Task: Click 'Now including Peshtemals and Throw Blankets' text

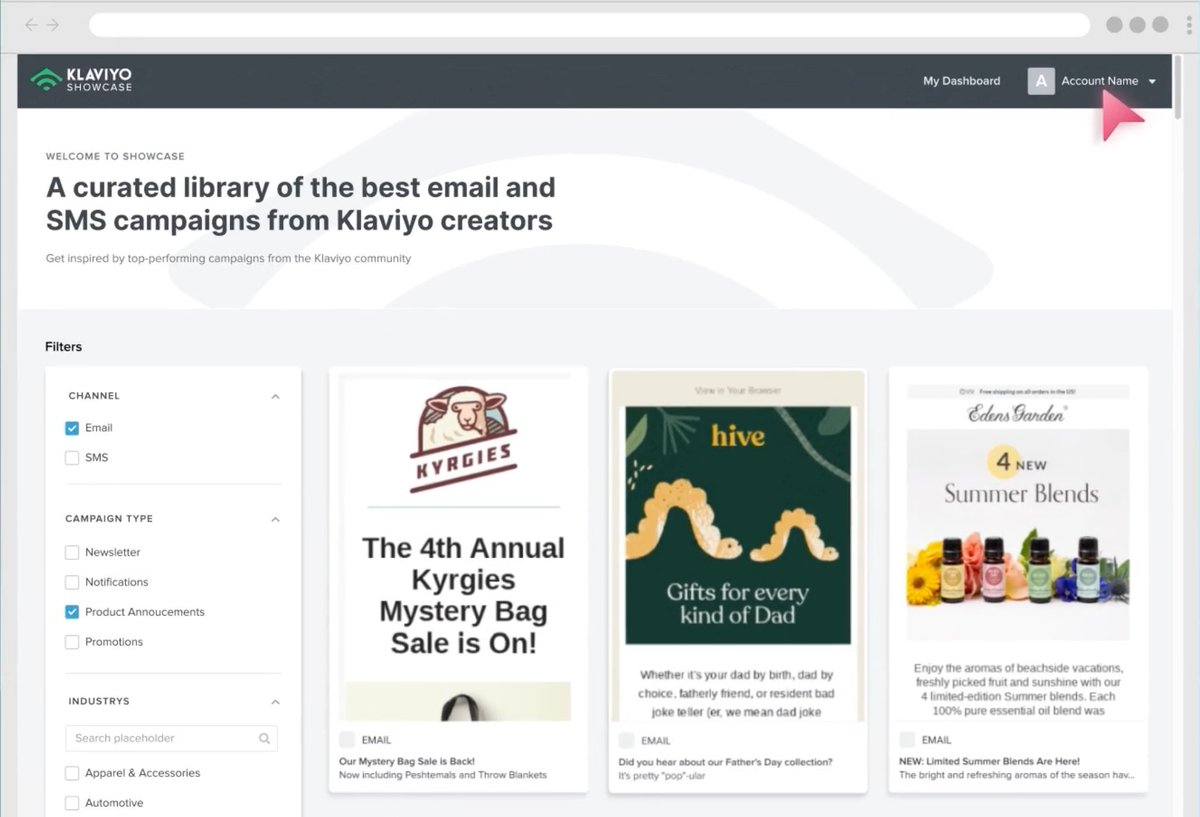Action: click(x=443, y=775)
